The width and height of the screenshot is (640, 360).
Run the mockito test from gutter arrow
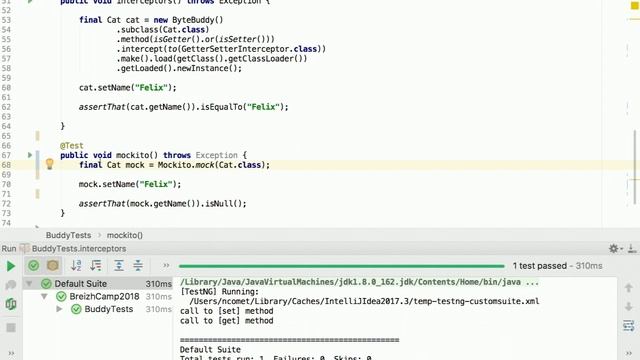click(30, 155)
